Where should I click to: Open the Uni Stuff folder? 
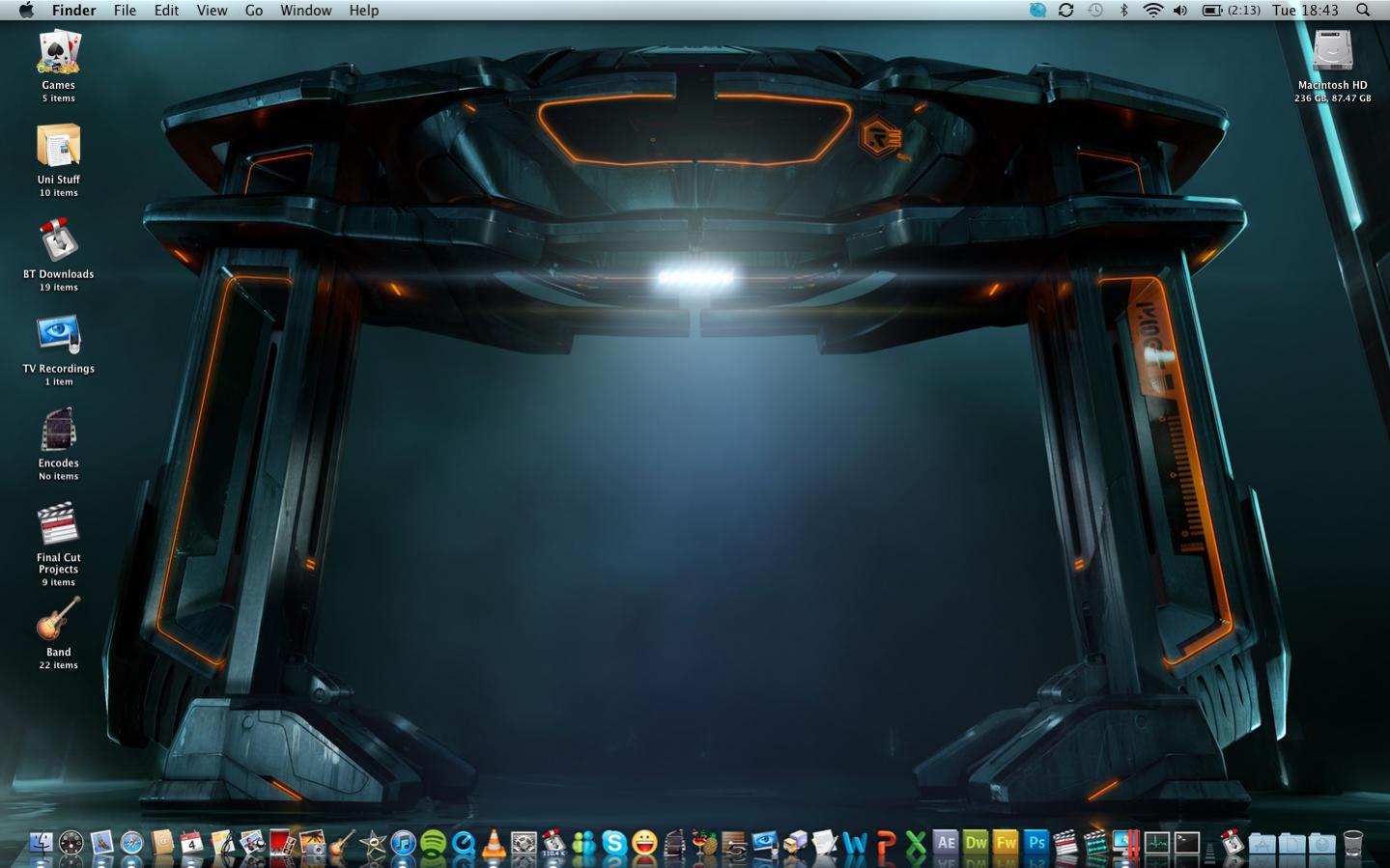point(58,147)
